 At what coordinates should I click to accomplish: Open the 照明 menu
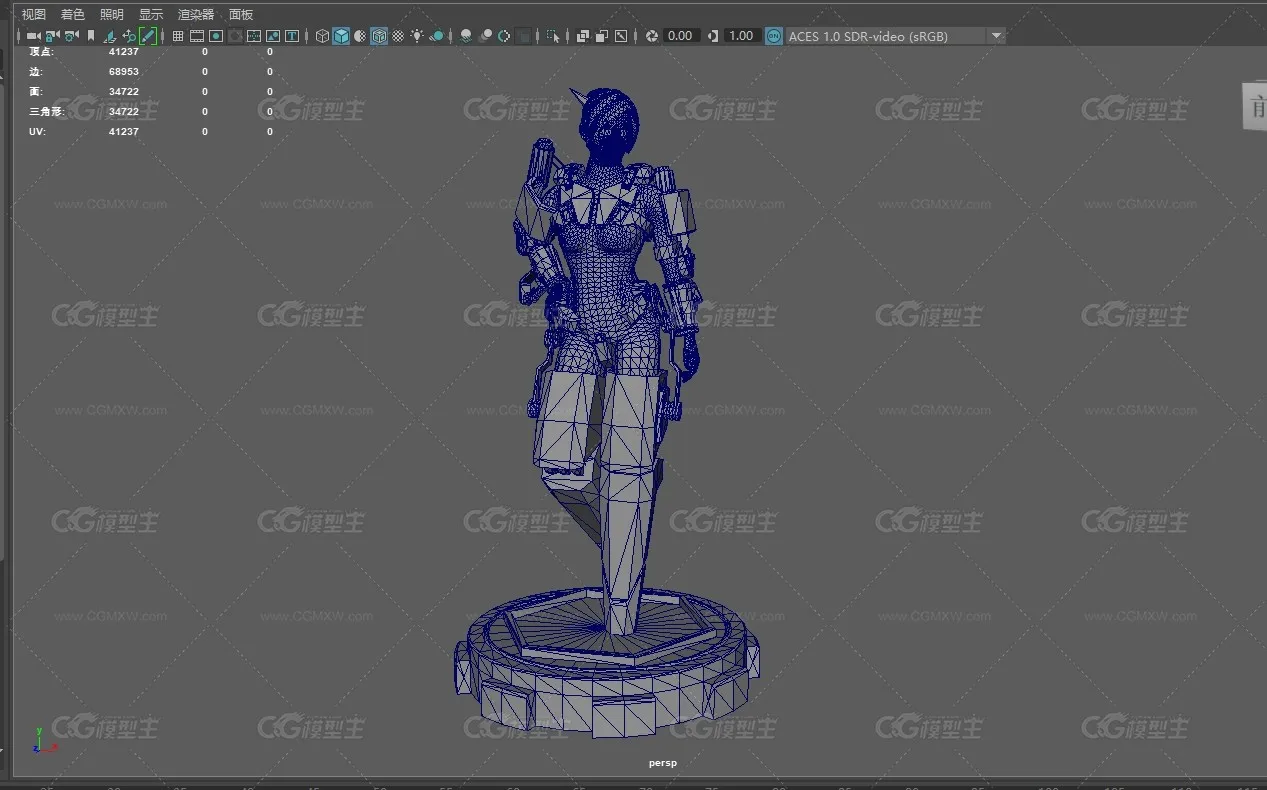112,14
